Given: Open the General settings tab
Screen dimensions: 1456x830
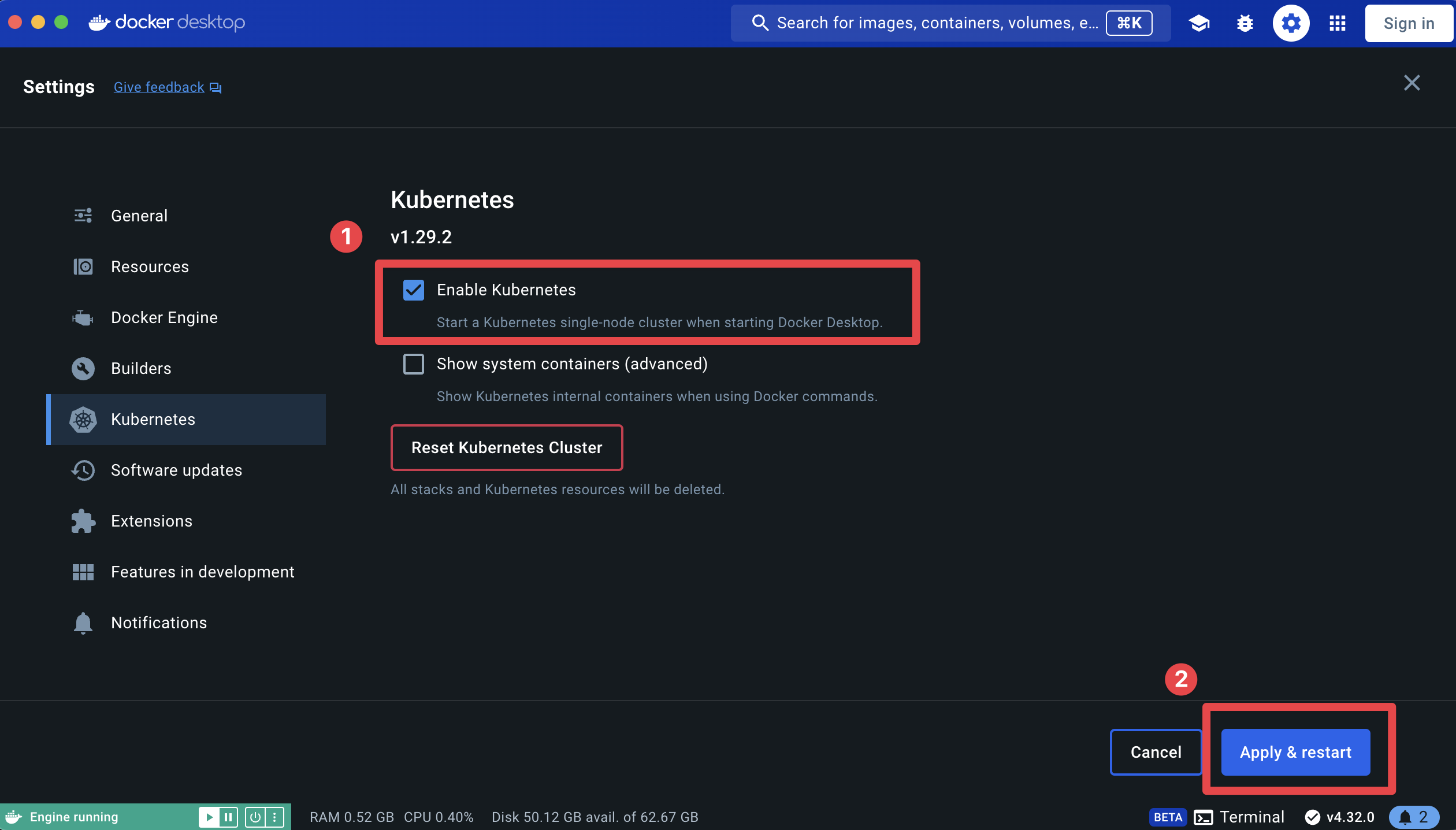Looking at the screenshot, I should tap(186, 216).
